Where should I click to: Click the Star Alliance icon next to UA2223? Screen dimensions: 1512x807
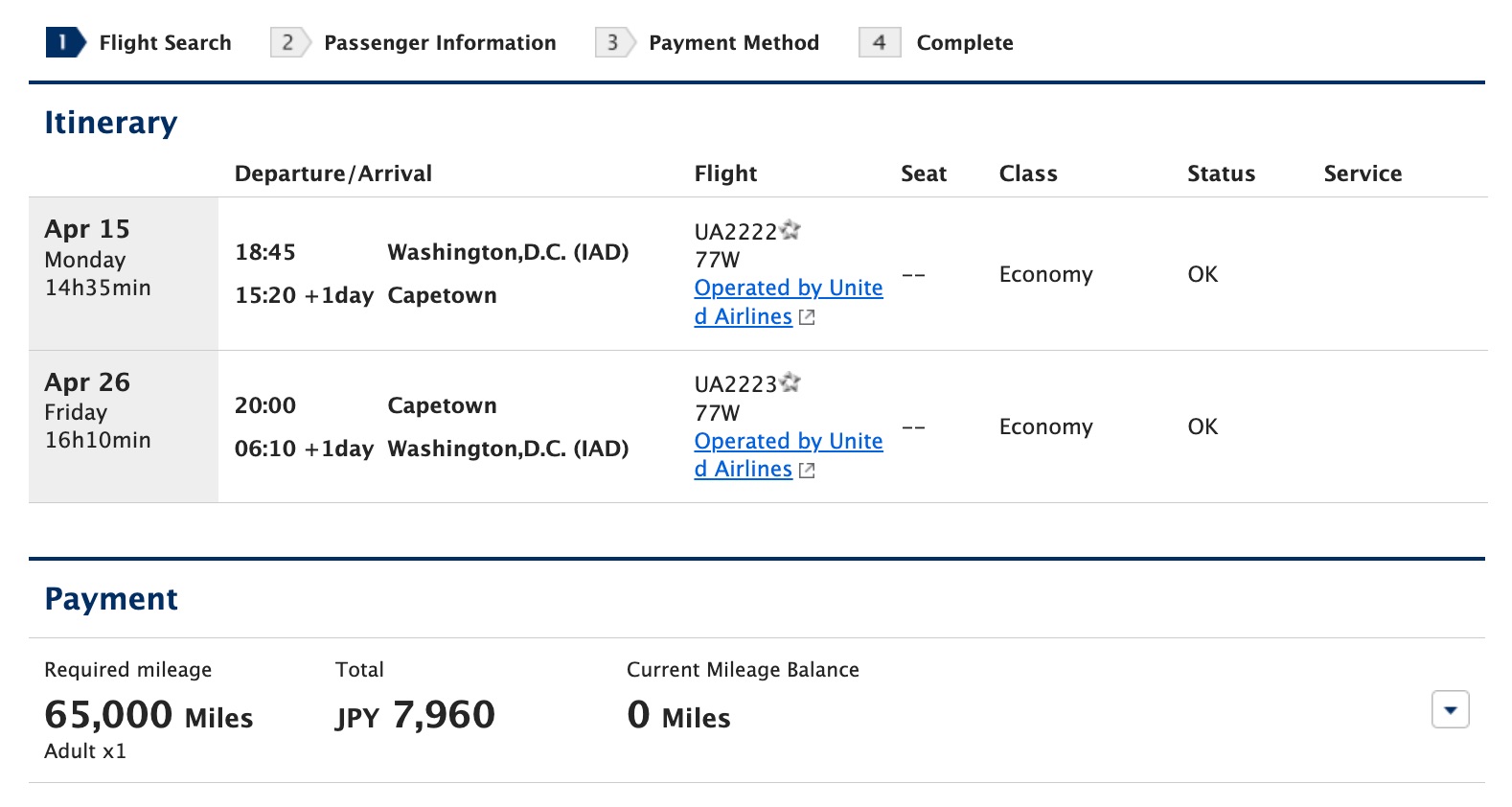[x=791, y=382]
